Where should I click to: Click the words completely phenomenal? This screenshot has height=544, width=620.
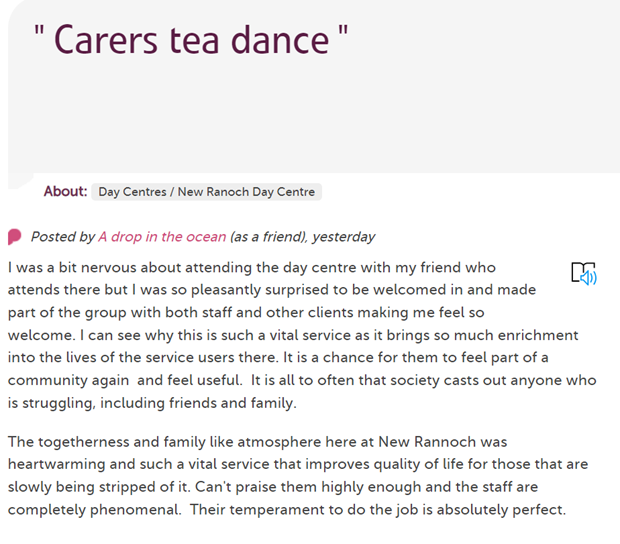click(x=95, y=510)
